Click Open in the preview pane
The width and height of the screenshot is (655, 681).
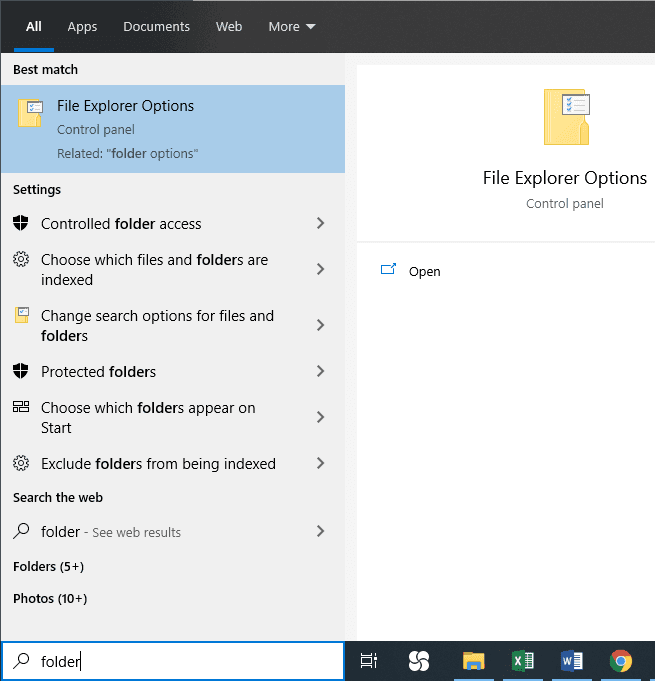pyautogui.click(x=424, y=272)
